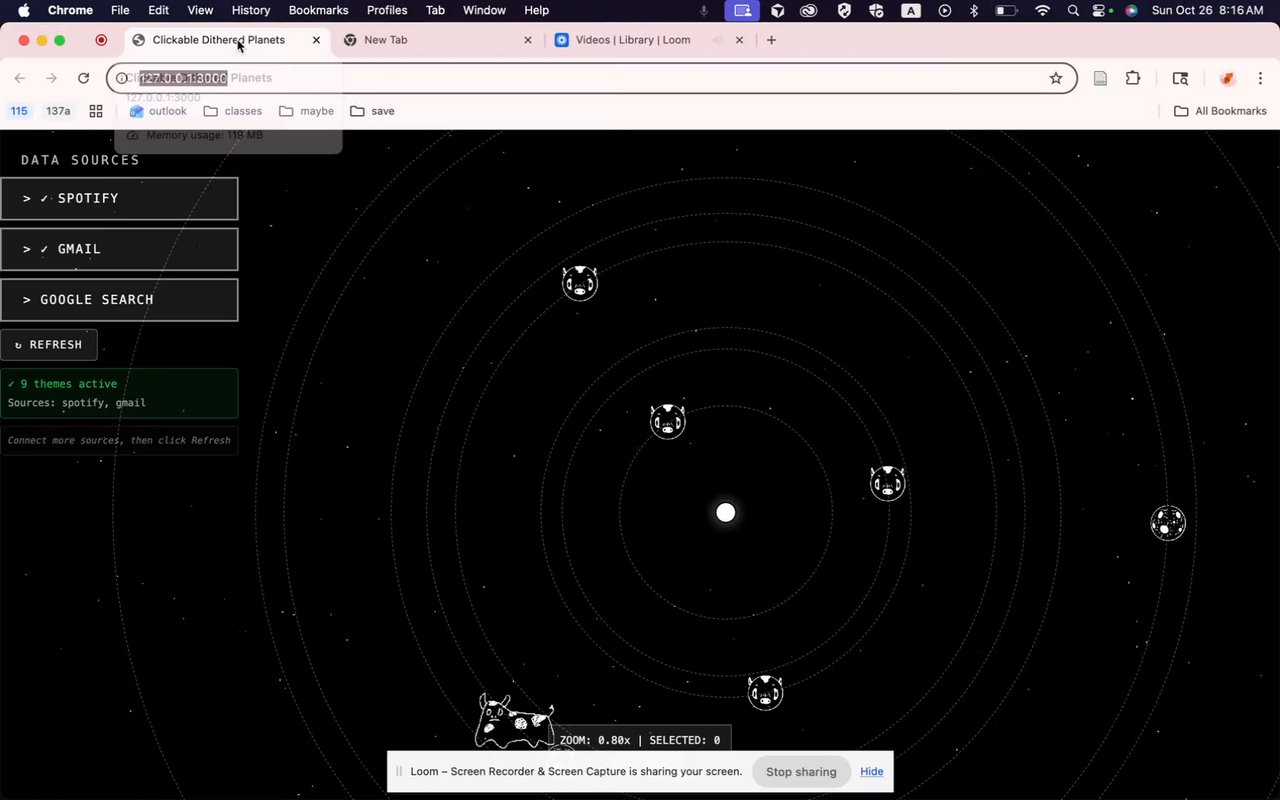Click the Refresh button
Screen dimensions: 1280x800
pos(49,345)
